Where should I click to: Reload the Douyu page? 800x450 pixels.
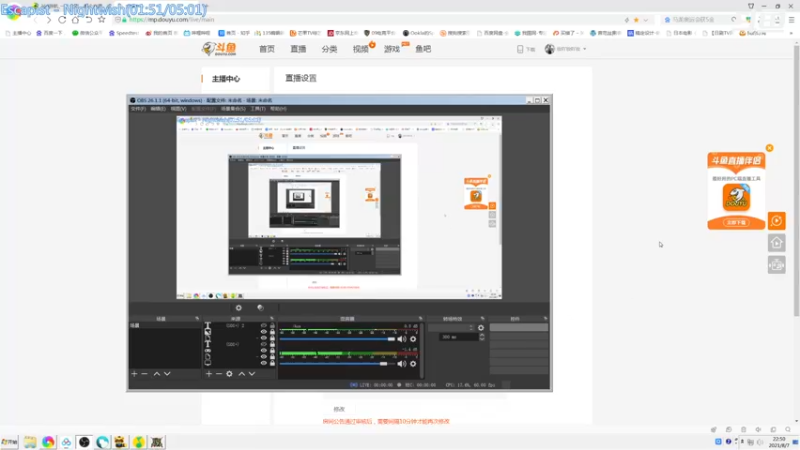click(x=62, y=20)
